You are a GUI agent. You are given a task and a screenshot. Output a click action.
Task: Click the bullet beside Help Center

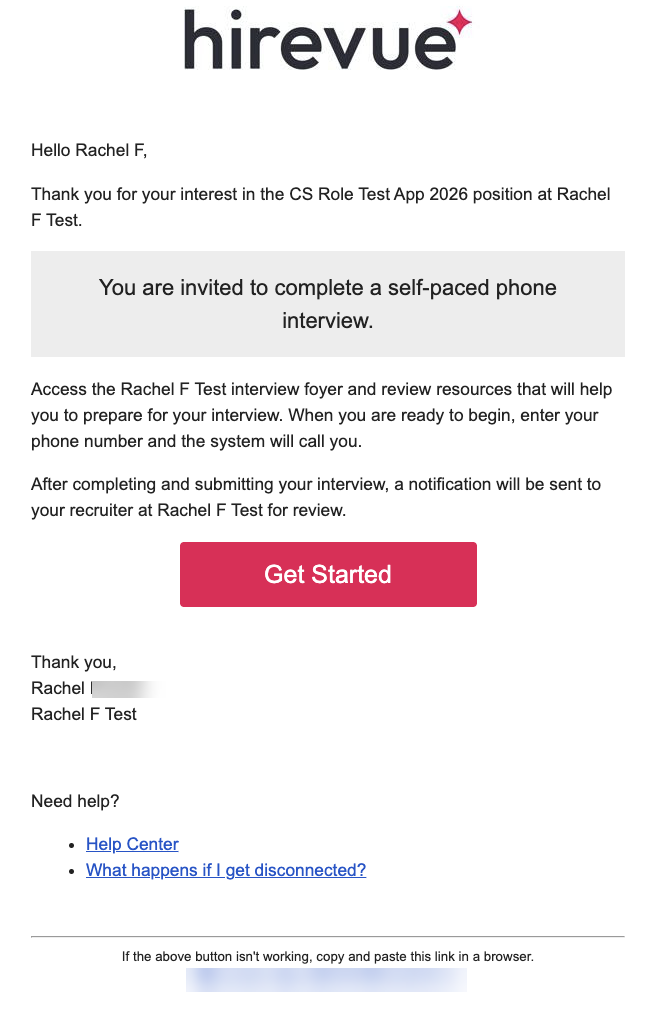(71, 845)
